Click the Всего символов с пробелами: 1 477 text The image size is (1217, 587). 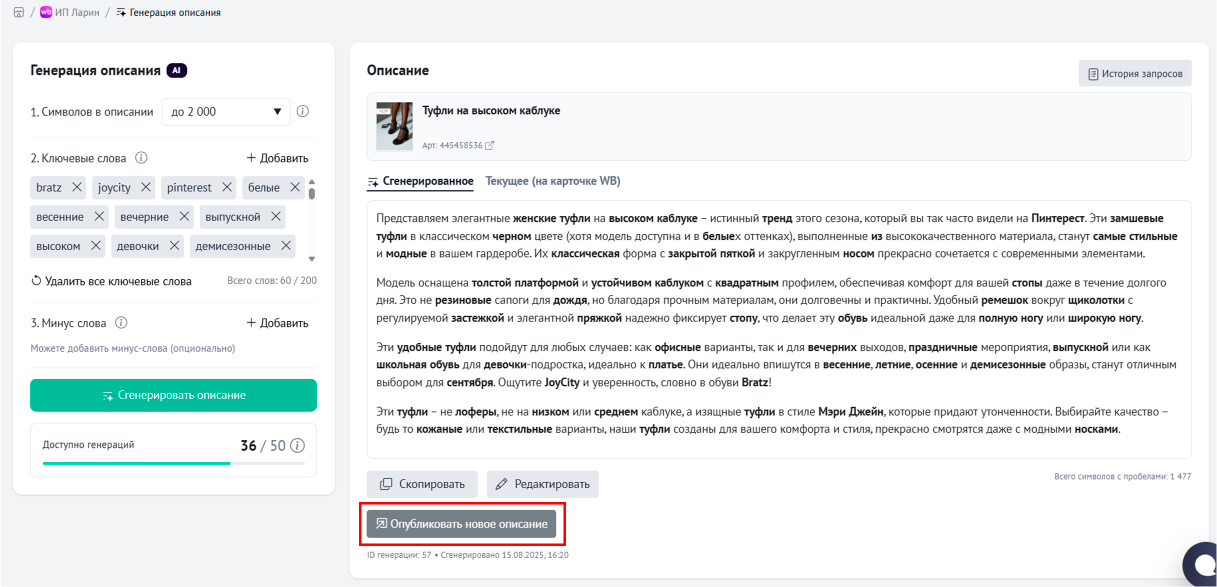(x=1123, y=476)
